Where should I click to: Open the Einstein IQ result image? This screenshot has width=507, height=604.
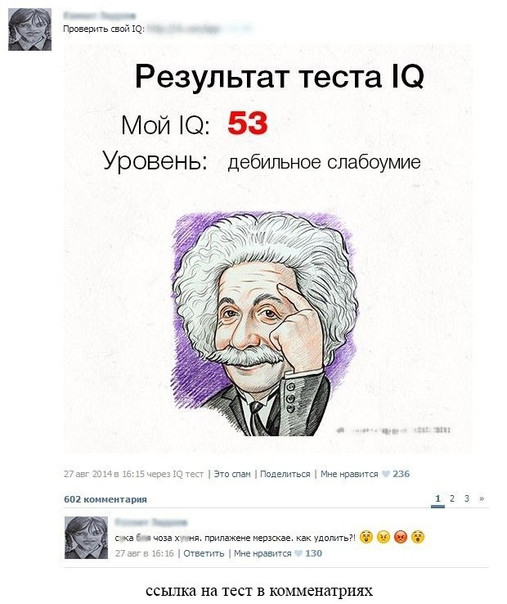click(x=268, y=249)
